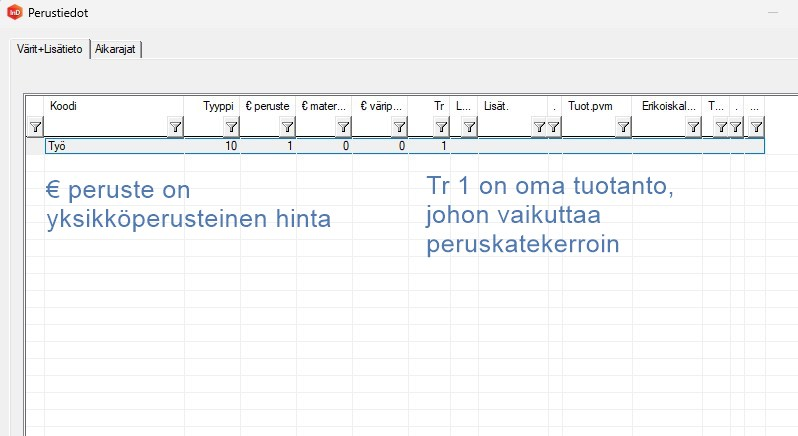798x436 pixels.
Task: Select the Tyyppi value 10 in Työ row
Action: click(212, 146)
